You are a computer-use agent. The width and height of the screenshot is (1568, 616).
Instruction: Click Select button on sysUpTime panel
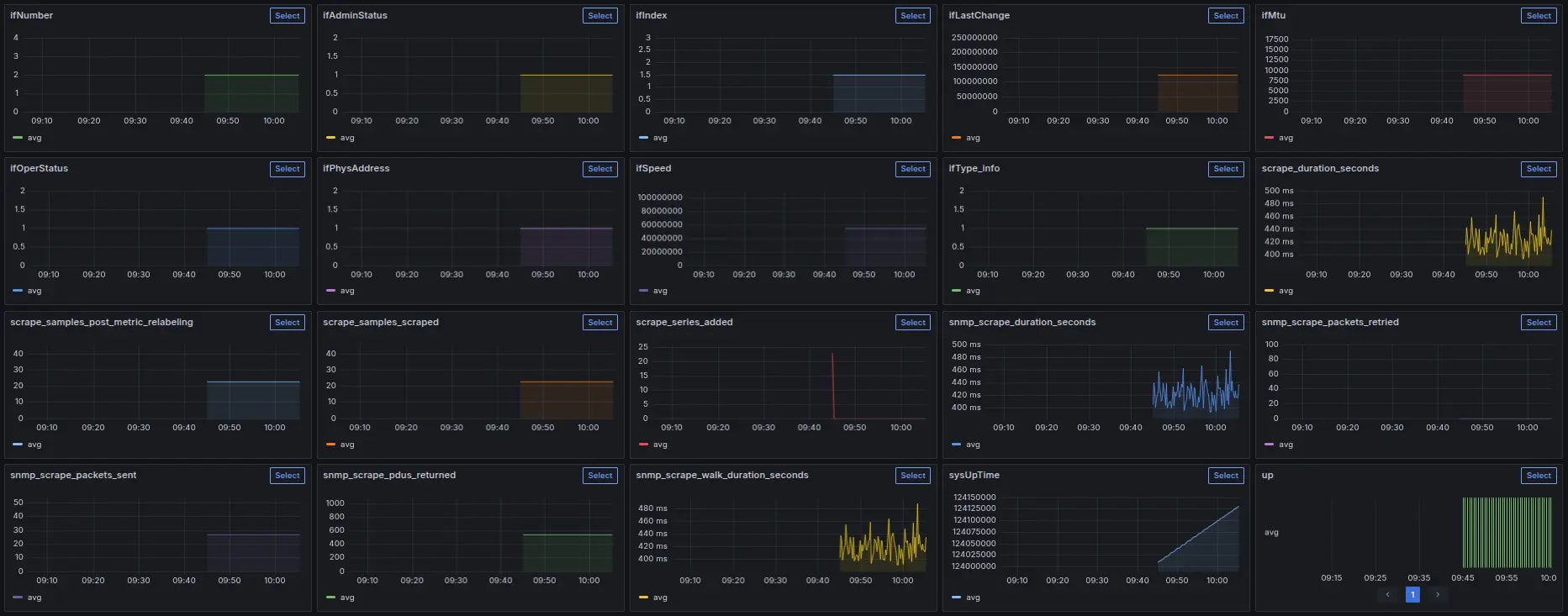[x=1226, y=476]
